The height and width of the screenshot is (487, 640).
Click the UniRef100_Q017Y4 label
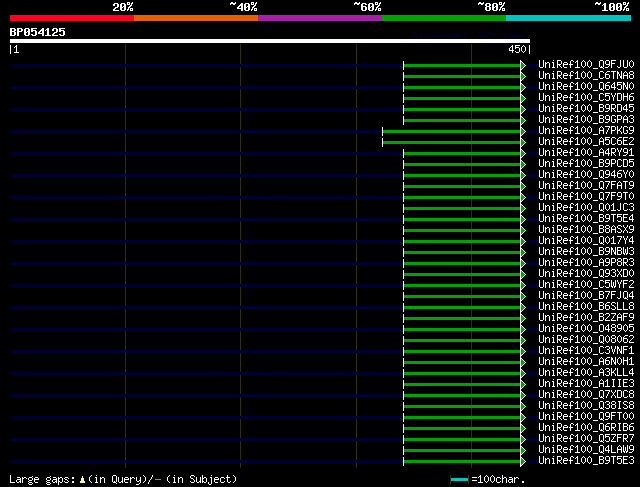586,241
